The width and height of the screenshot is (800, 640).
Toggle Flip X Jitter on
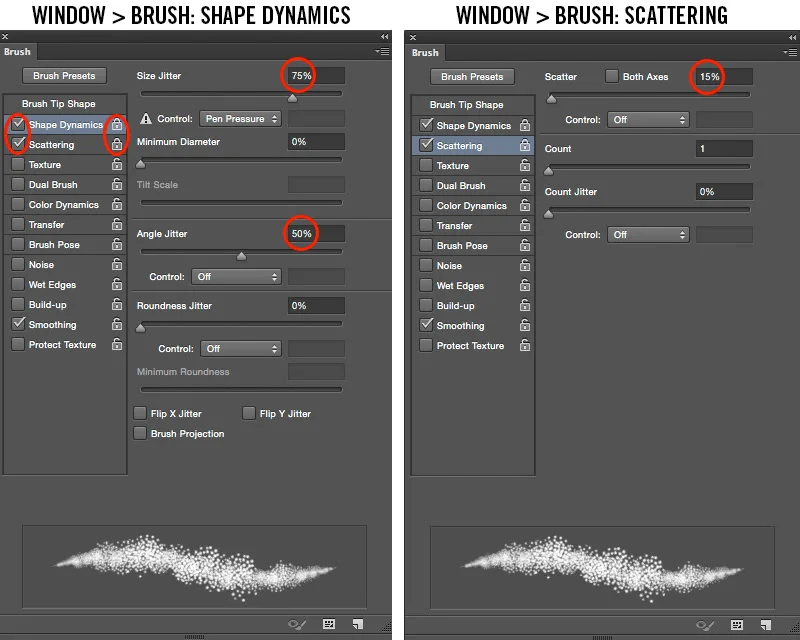point(141,412)
